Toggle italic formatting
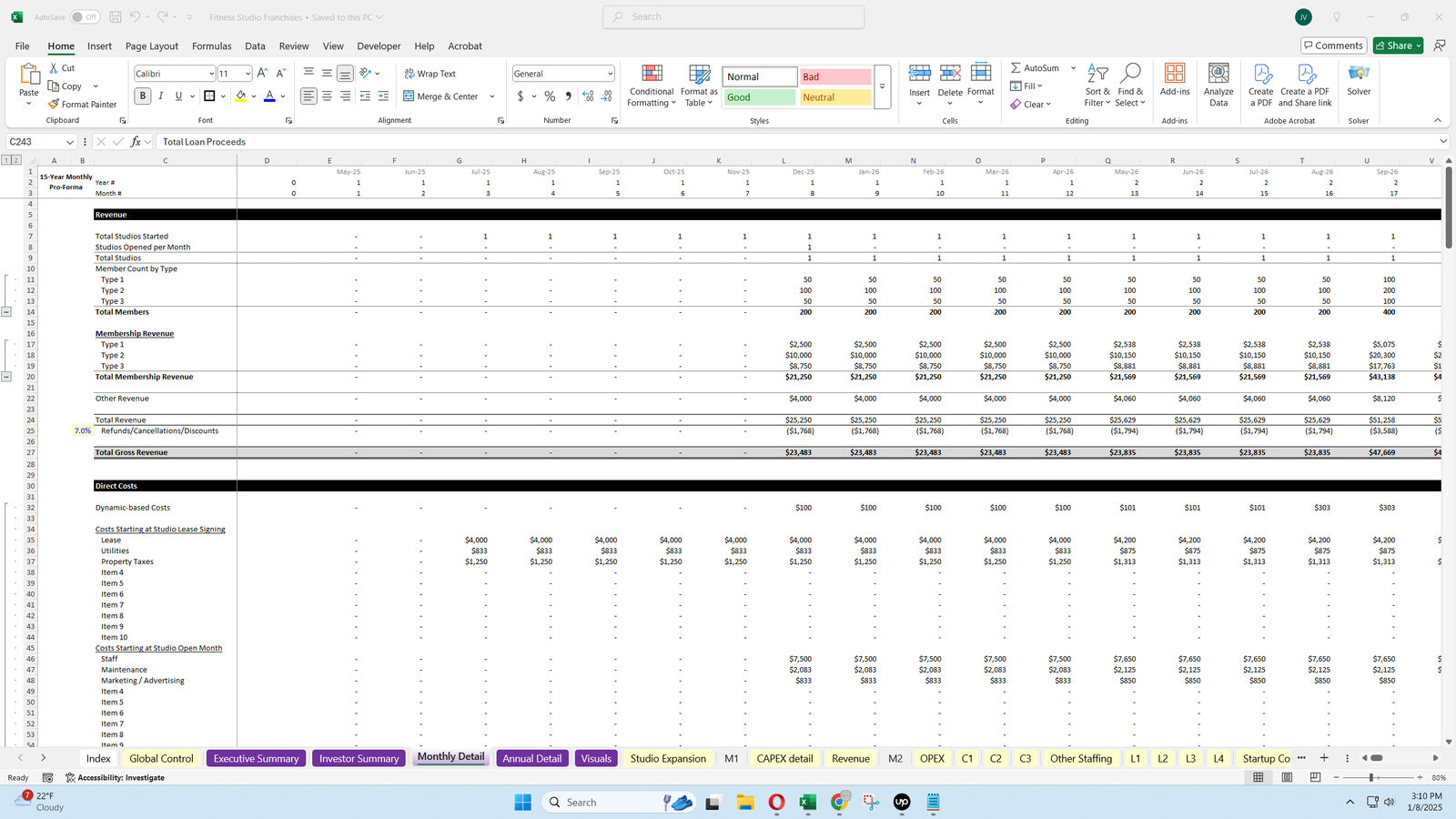 coord(160,95)
